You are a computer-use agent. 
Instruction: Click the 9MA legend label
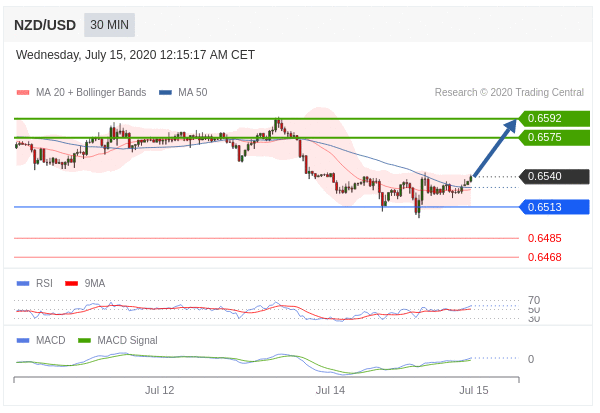(x=95, y=283)
